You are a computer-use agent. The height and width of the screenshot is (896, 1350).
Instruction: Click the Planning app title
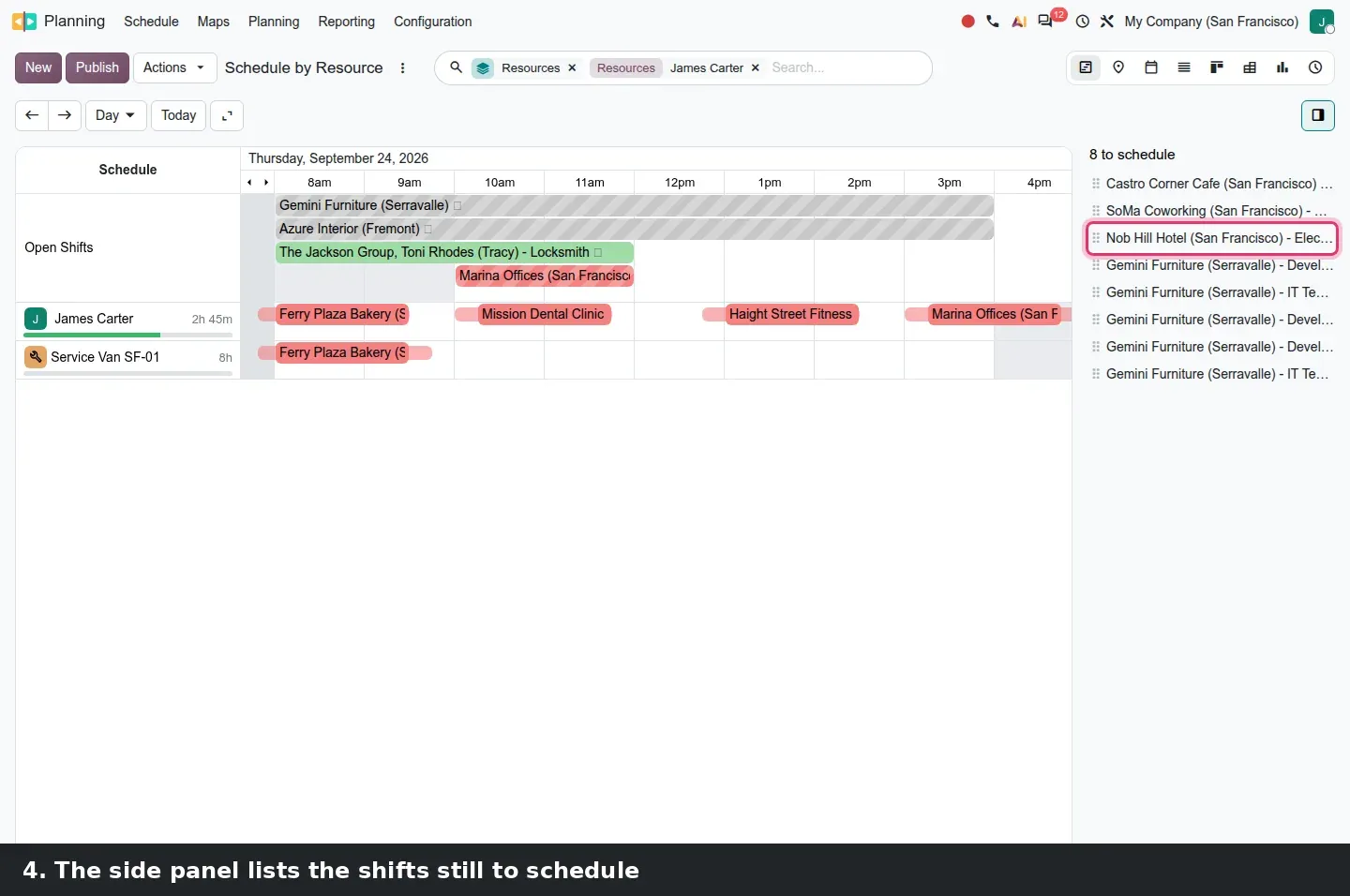74,21
